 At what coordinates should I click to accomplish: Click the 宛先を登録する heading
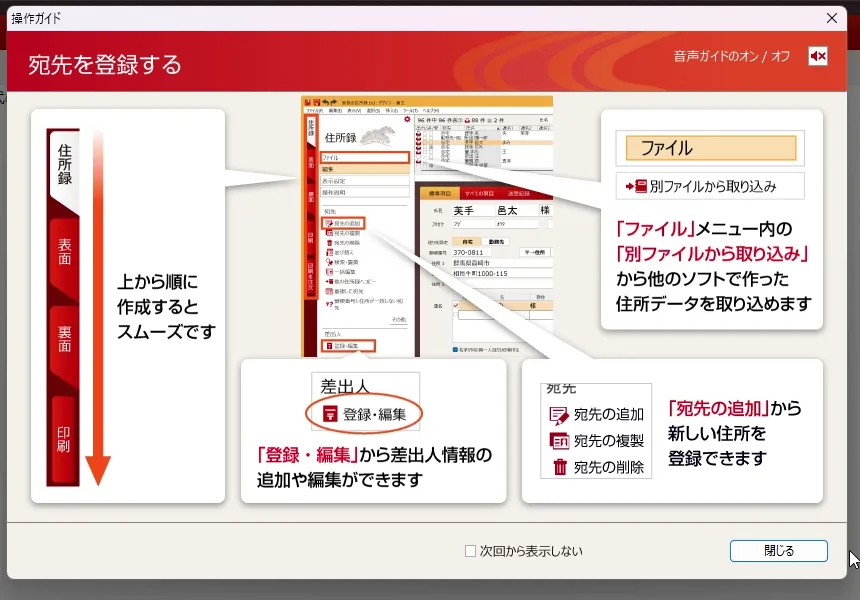(104, 65)
